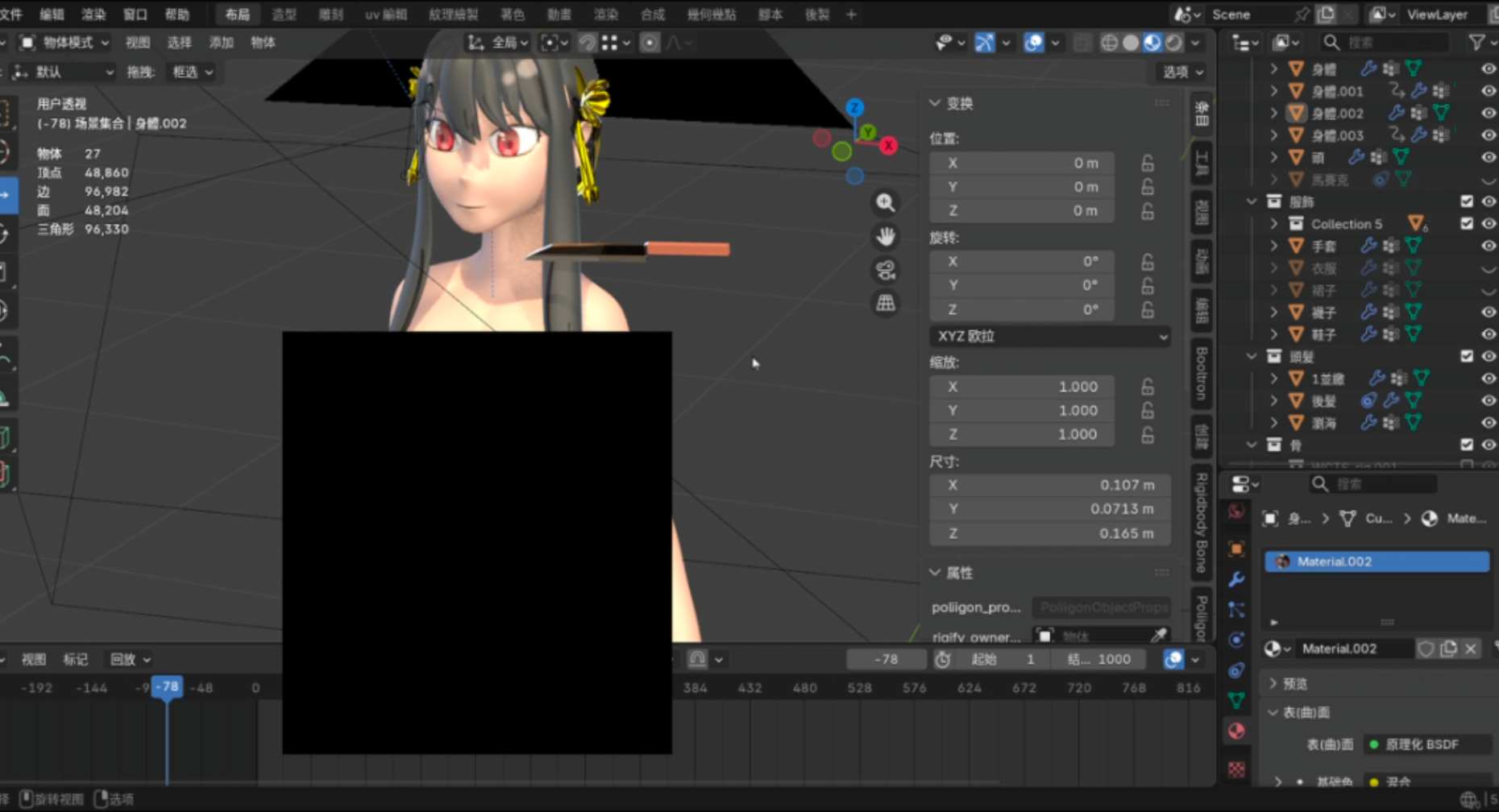Click frame -78 playhead marker on timeline
The width and height of the screenshot is (1499, 812).
tap(167, 687)
